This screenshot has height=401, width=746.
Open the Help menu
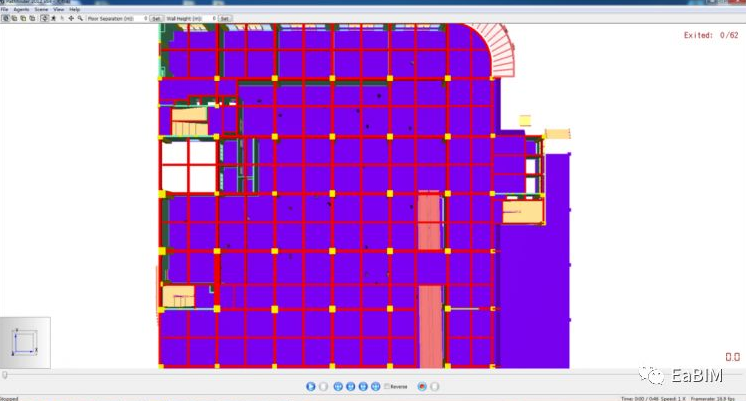point(74,10)
